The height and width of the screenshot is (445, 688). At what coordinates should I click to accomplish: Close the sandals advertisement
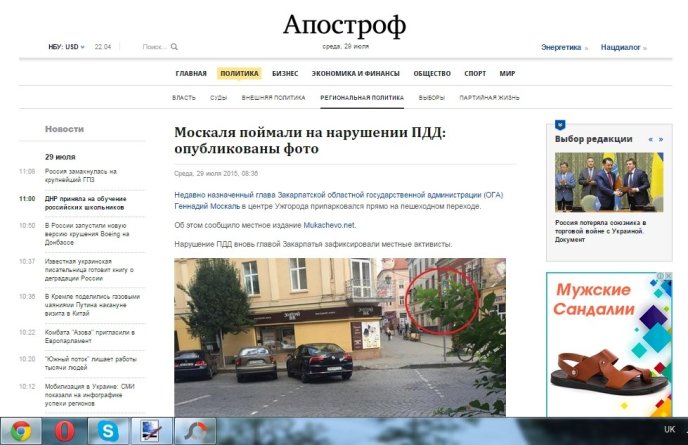coord(668,276)
